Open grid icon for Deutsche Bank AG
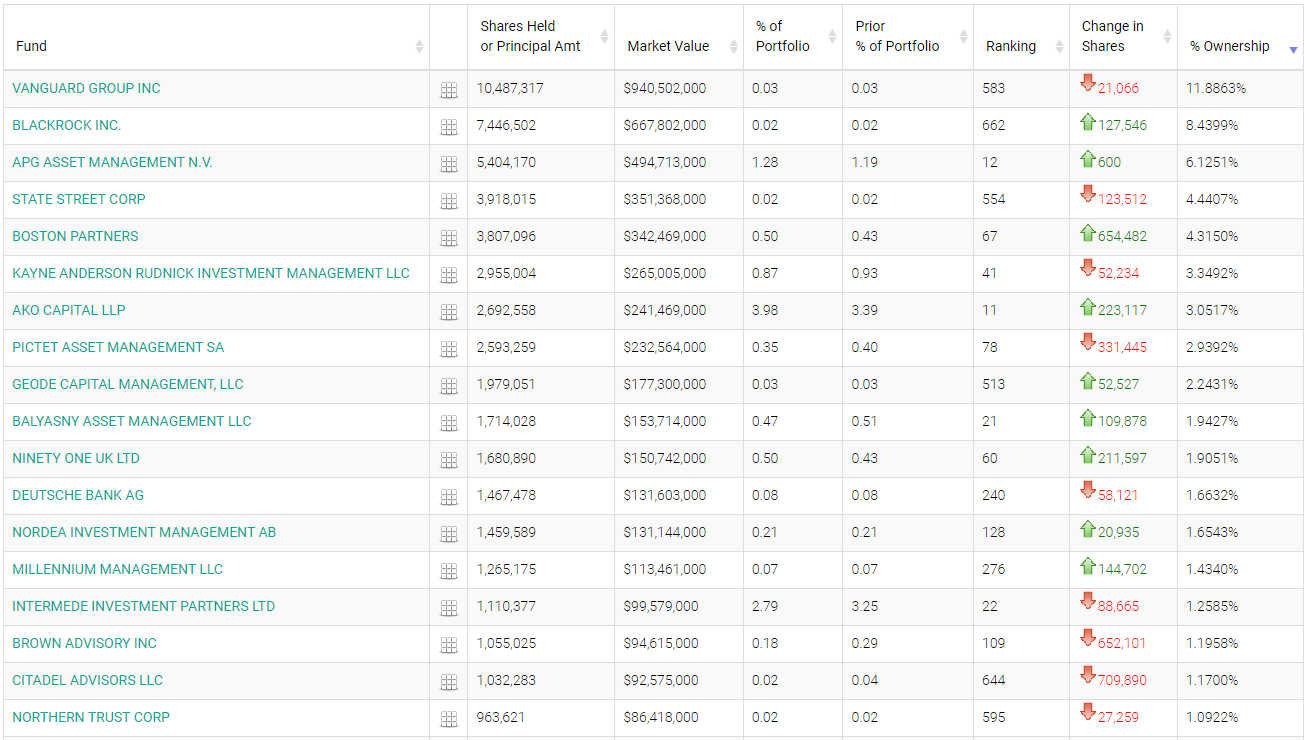Screen dimensions: 1304x740 pyautogui.click(x=449, y=498)
